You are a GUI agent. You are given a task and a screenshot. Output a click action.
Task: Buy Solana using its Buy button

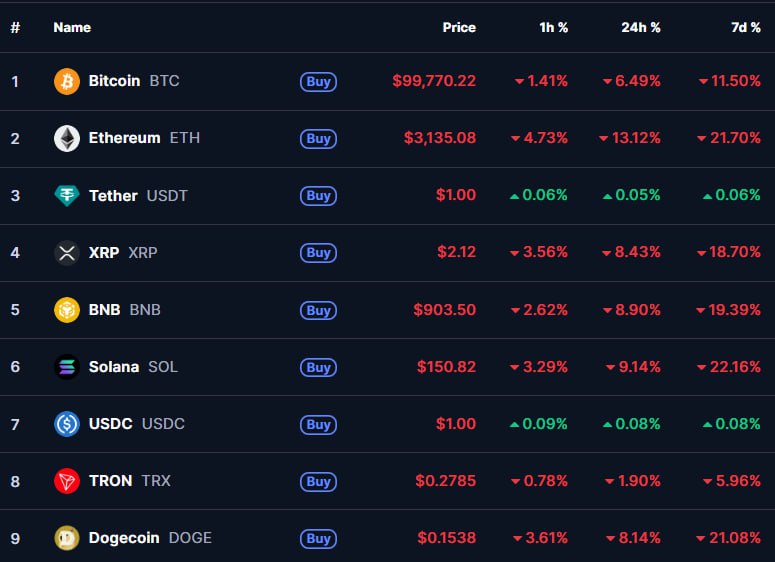[x=318, y=367]
